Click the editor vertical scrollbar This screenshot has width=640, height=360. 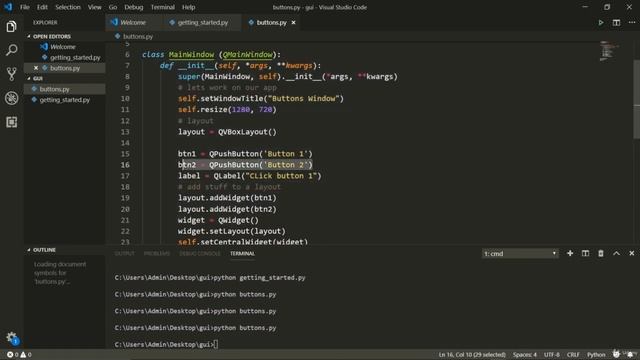click(636, 99)
